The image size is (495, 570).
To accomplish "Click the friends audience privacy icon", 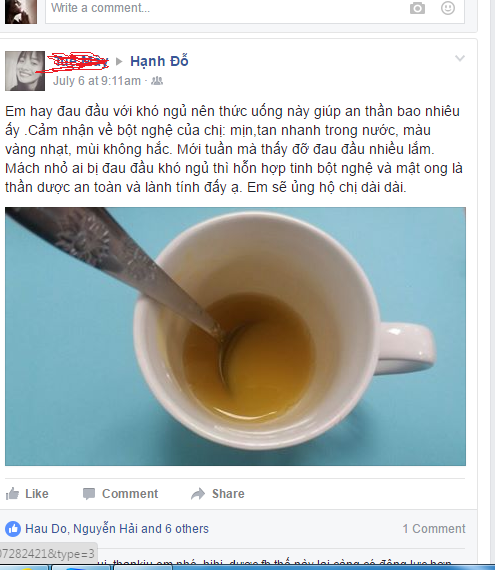I will [157, 81].
